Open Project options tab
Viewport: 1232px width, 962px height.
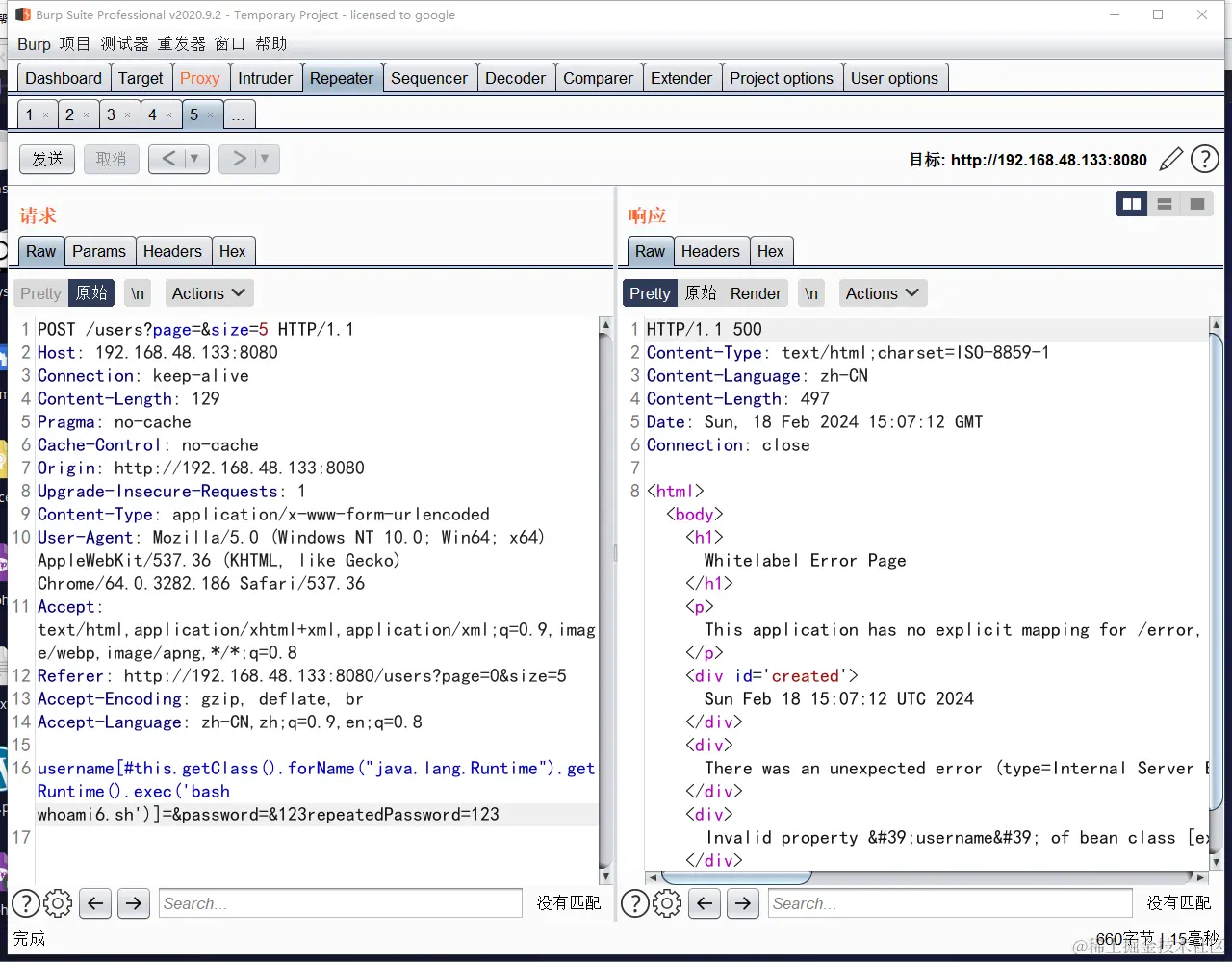coord(782,78)
